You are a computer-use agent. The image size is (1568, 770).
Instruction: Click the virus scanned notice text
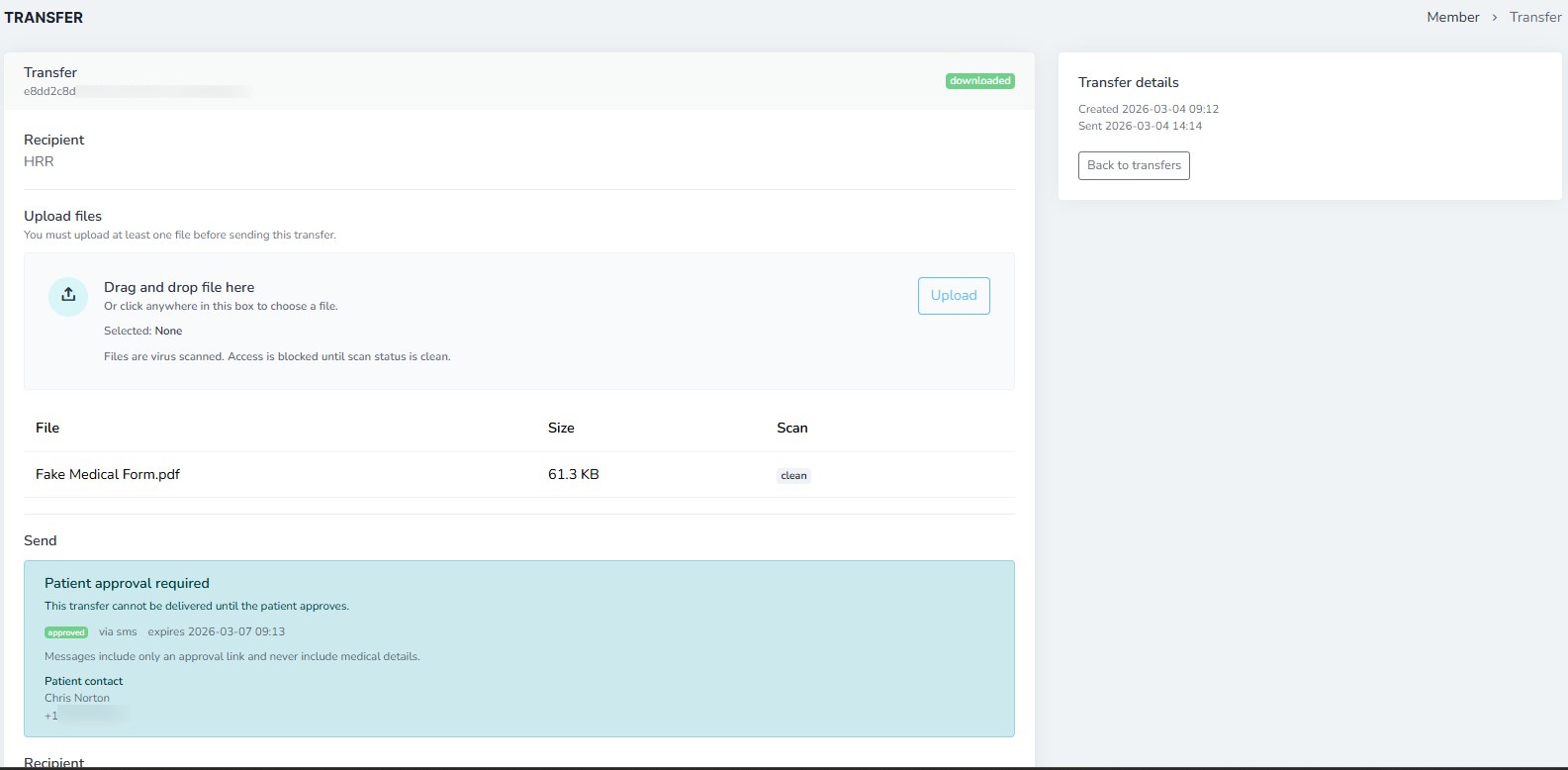coord(277,356)
